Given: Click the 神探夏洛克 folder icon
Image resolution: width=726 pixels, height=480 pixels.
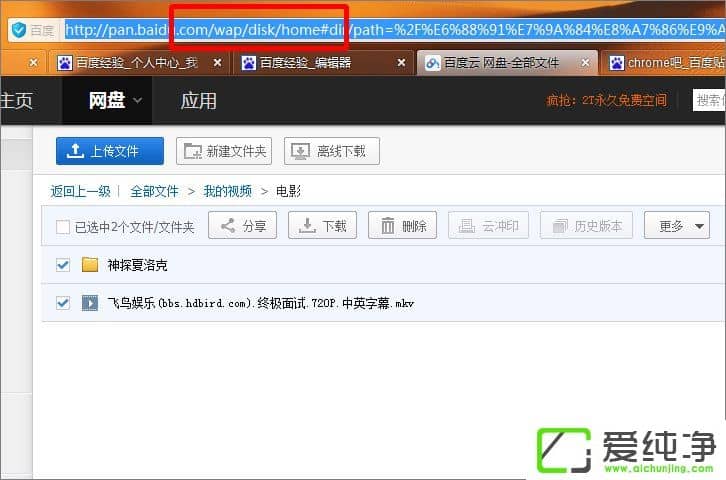Looking at the screenshot, I should [90, 265].
